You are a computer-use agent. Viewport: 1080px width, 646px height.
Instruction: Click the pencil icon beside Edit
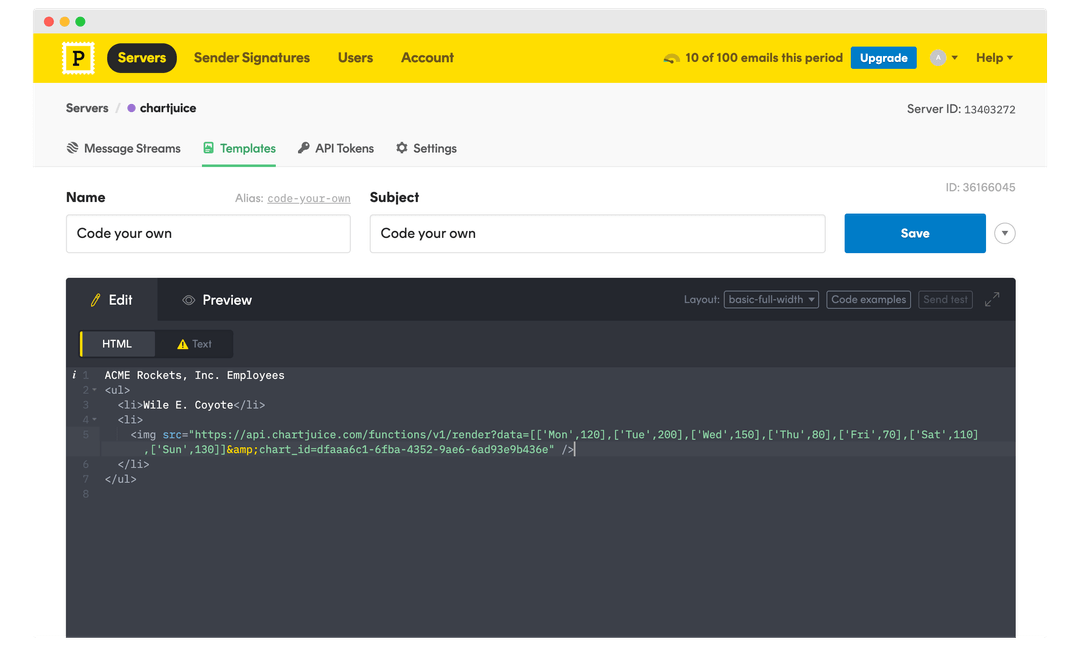tap(95, 300)
